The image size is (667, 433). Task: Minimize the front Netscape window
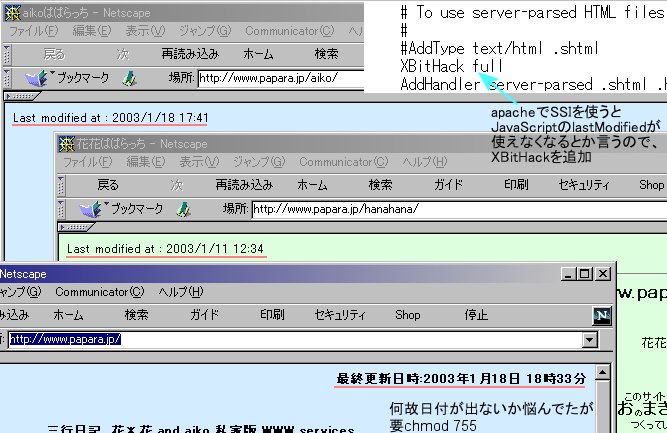[x=569, y=274]
